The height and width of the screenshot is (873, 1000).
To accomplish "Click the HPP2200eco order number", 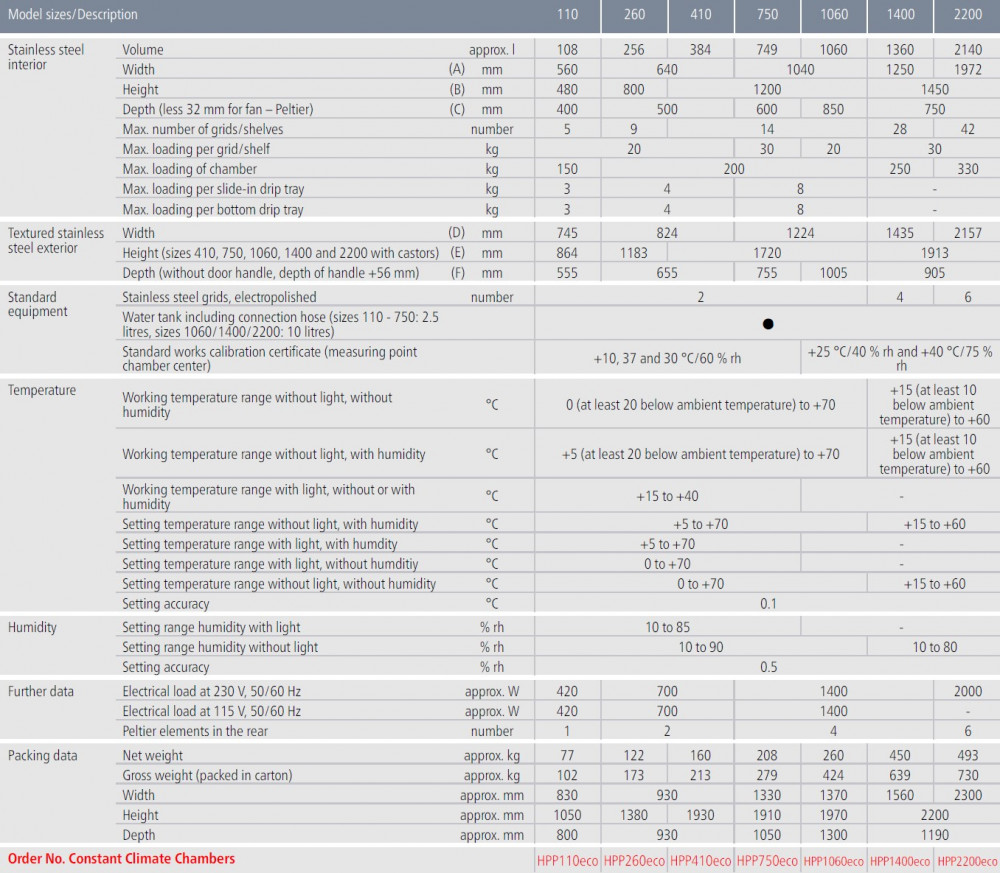I will 967,862.
